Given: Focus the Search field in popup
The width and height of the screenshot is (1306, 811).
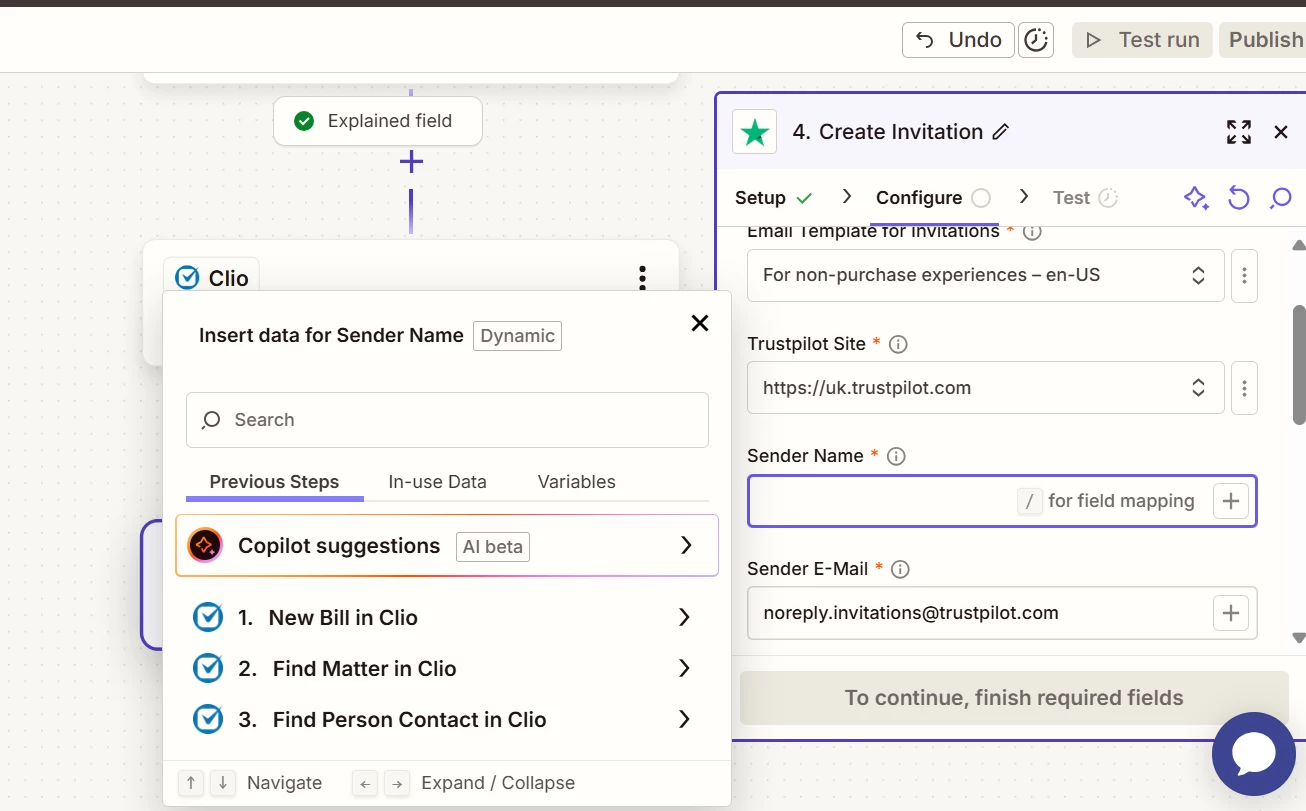Looking at the screenshot, I should click(447, 420).
